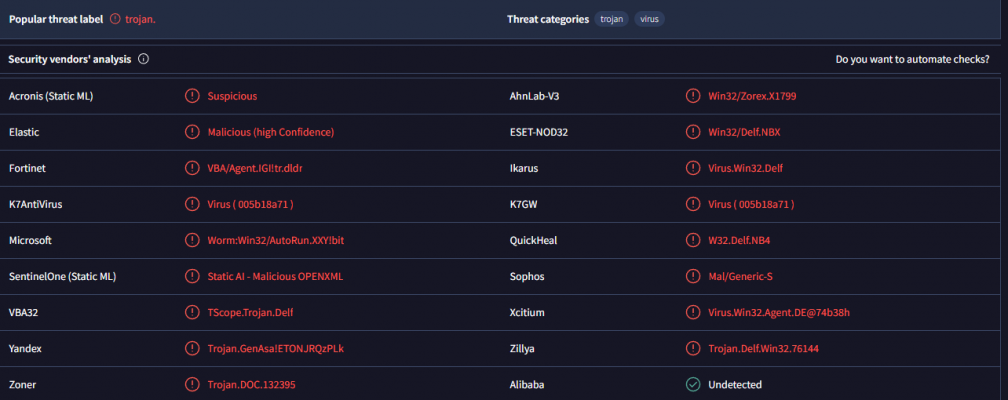Select vendor name Microsoft
Viewport: 1008px width, 400px height.
30,240
